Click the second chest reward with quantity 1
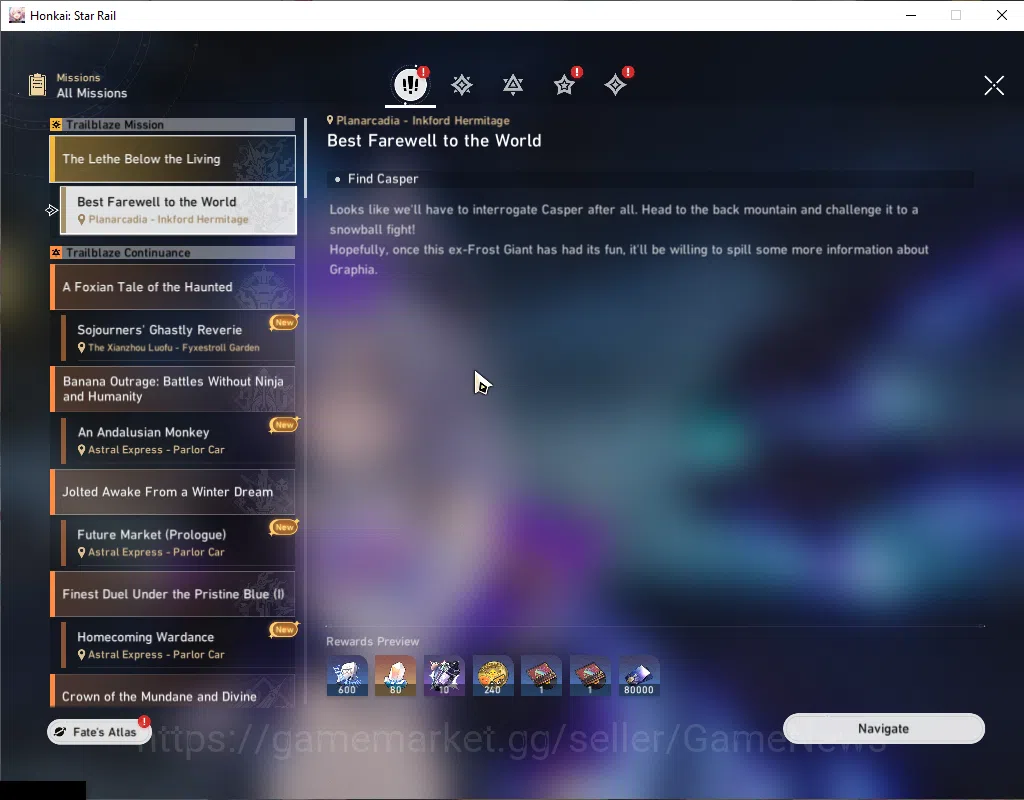This screenshot has height=800, width=1024. tap(590, 675)
